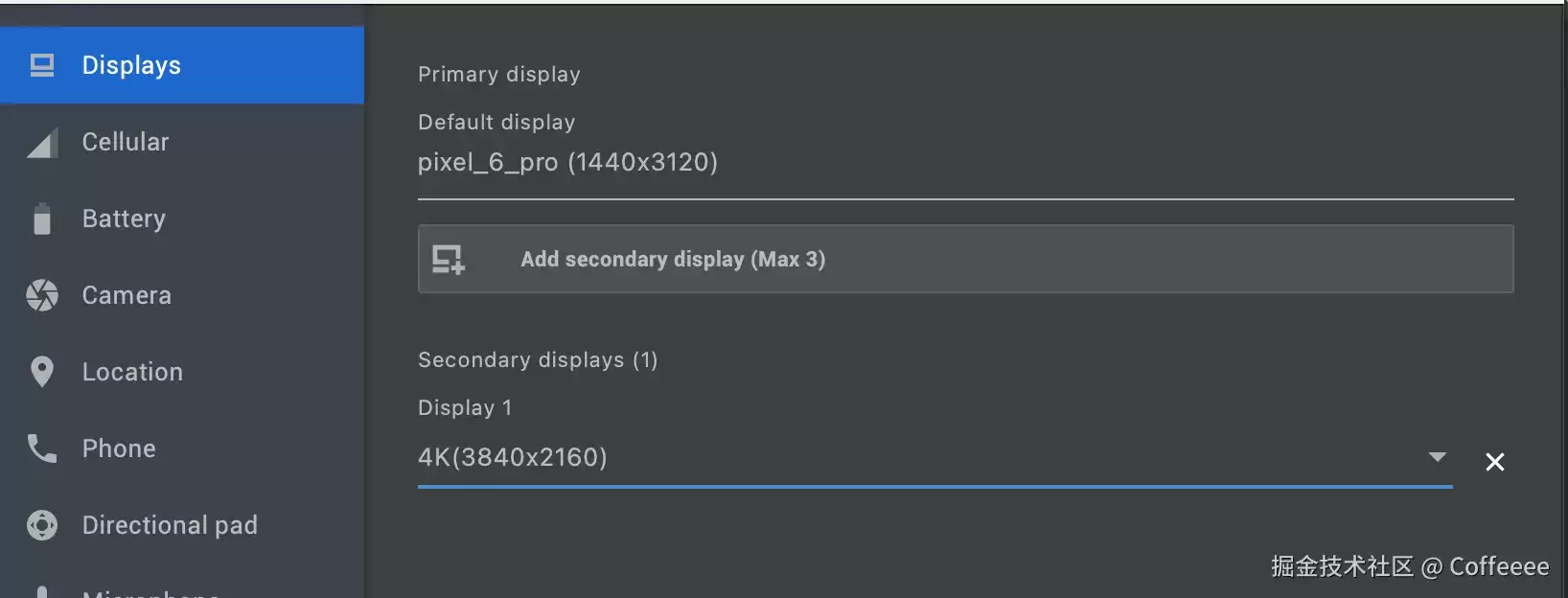
Task: Click the Camera shutter icon
Action: tap(42, 295)
